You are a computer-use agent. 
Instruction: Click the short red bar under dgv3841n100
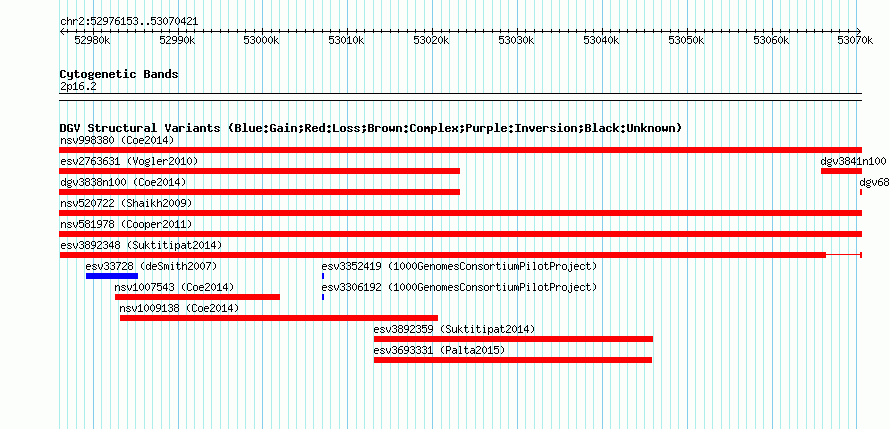click(x=841, y=171)
